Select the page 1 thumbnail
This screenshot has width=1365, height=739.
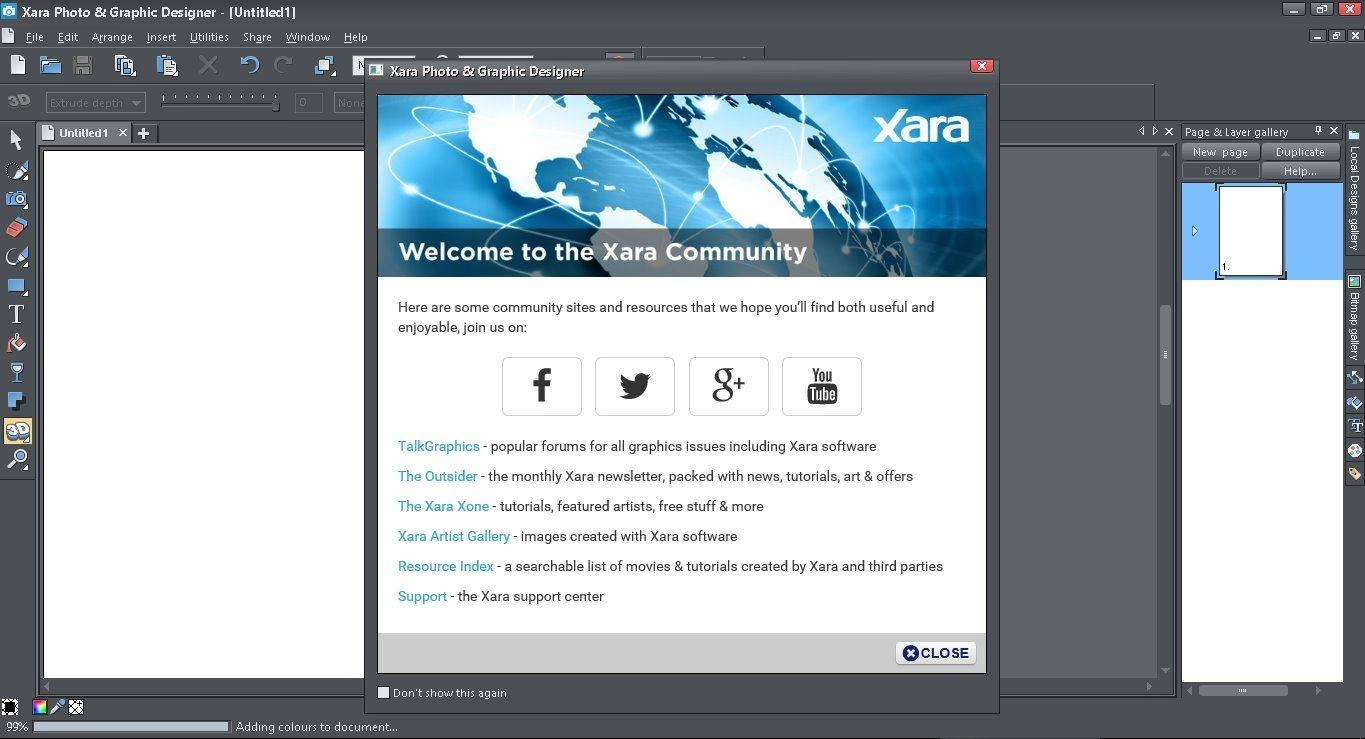coord(1251,231)
